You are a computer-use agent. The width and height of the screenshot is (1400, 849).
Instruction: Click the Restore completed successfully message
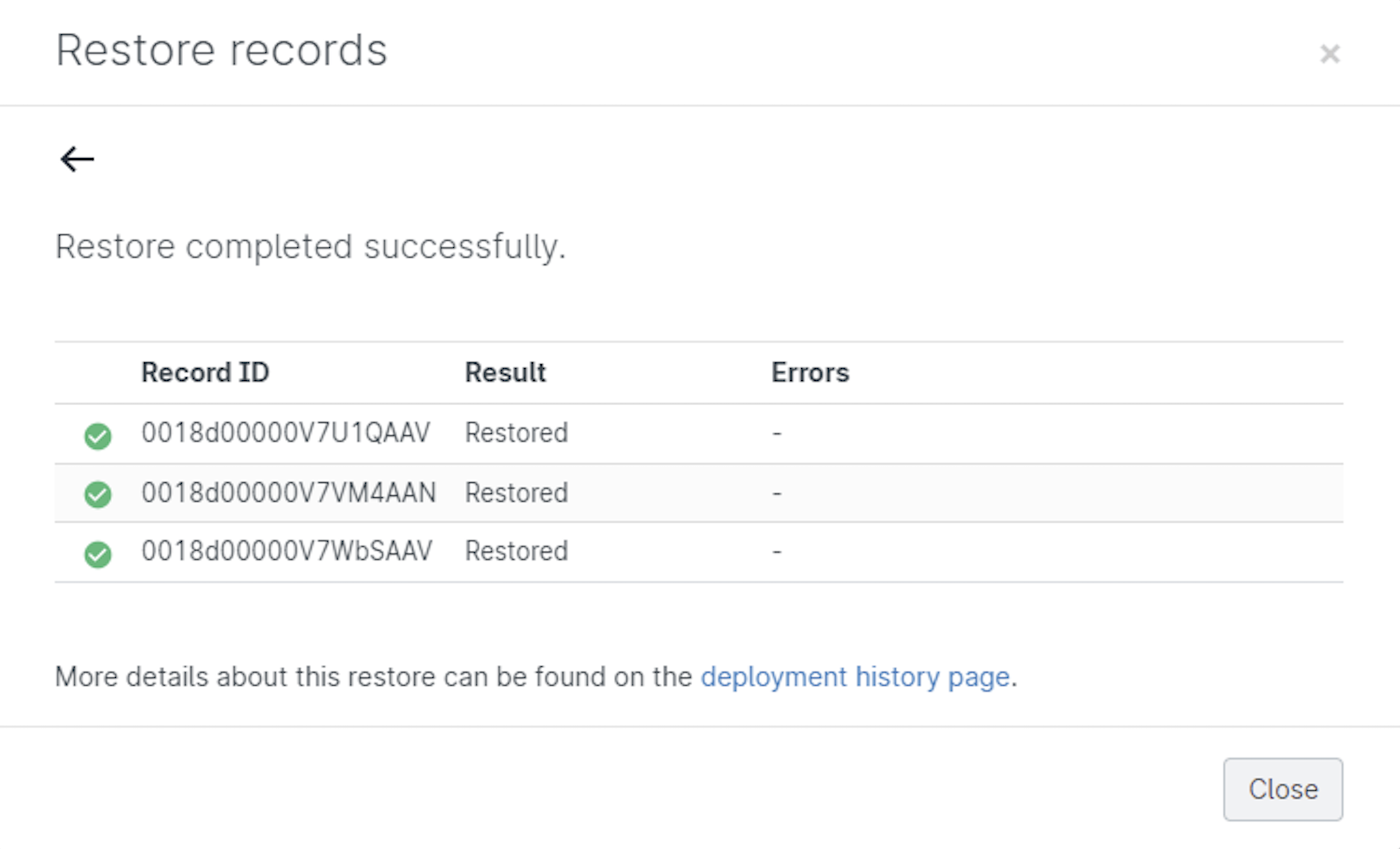[311, 247]
